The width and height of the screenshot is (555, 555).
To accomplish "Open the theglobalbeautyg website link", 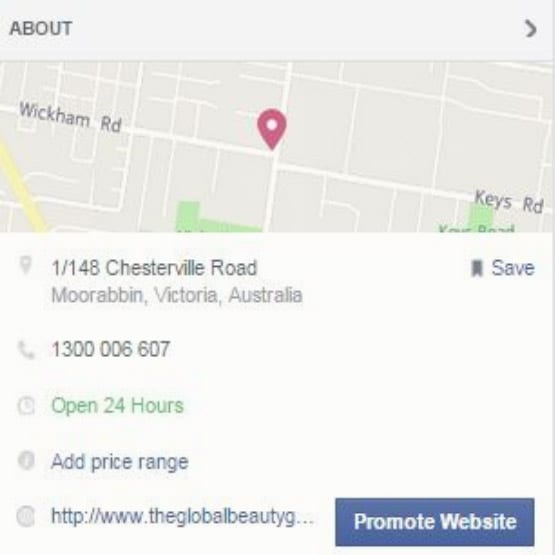I will 182,517.
